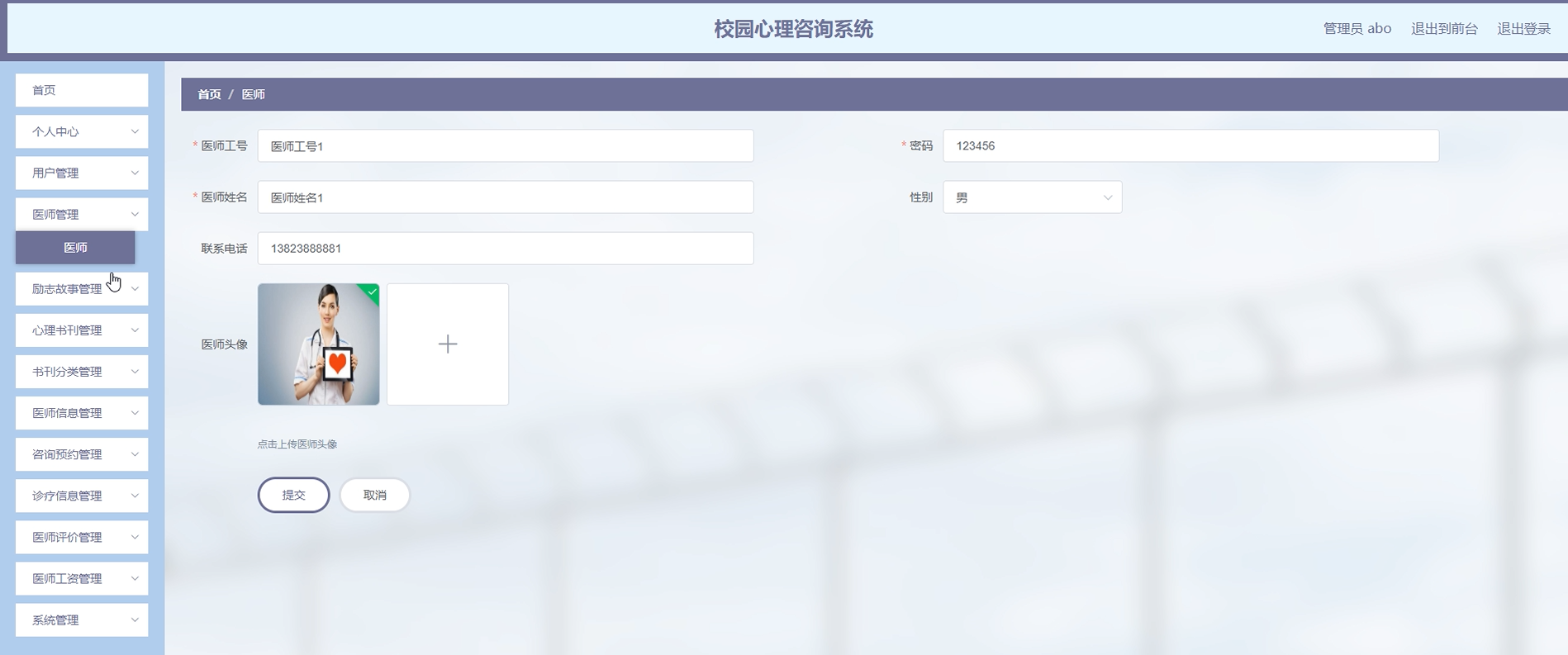Click the uploaded doctor avatar thumbnail
1568x655 pixels.
(319, 344)
